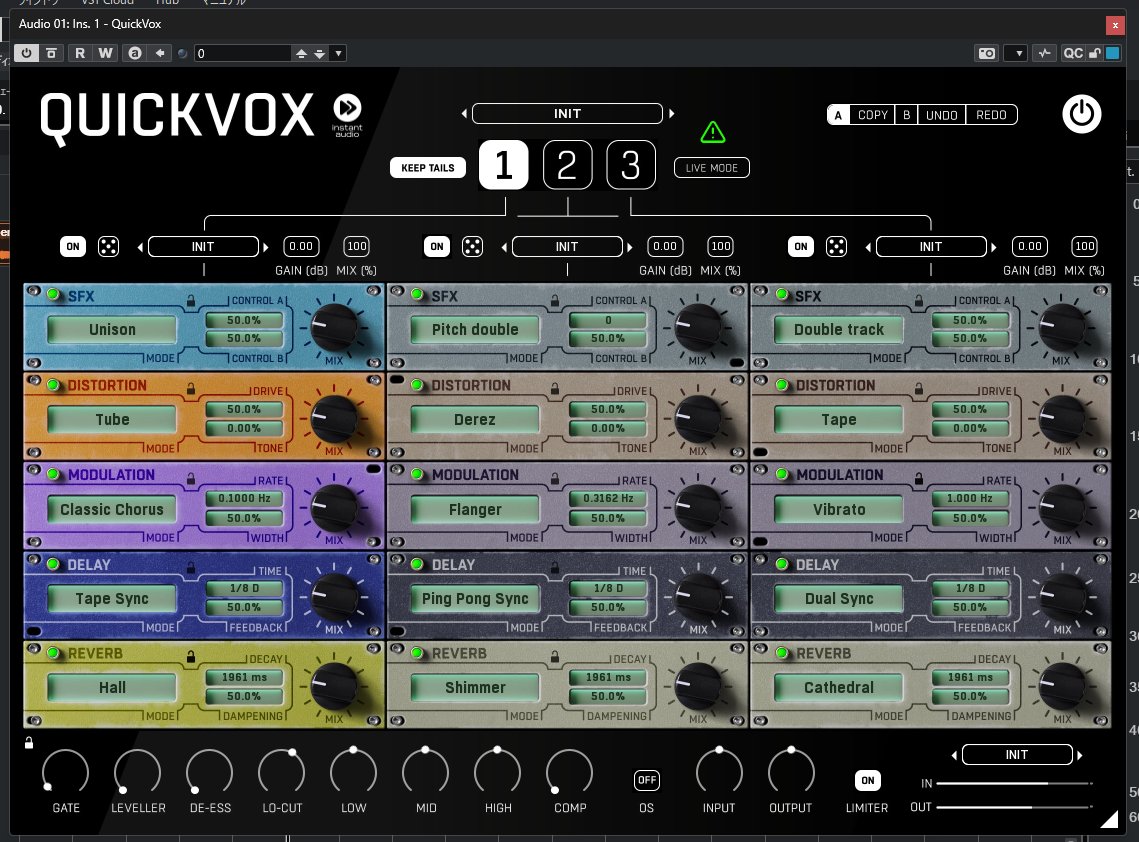Toggle the KEEP TAILS button

(x=428, y=168)
